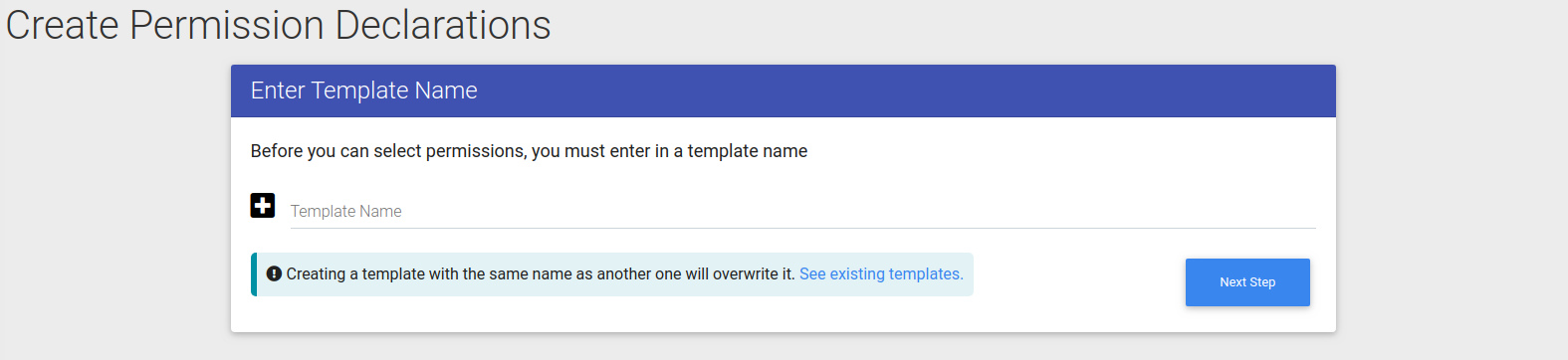Click the Next Step button
Screen dimensions: 1568x360
click(x=1247, y=282)
